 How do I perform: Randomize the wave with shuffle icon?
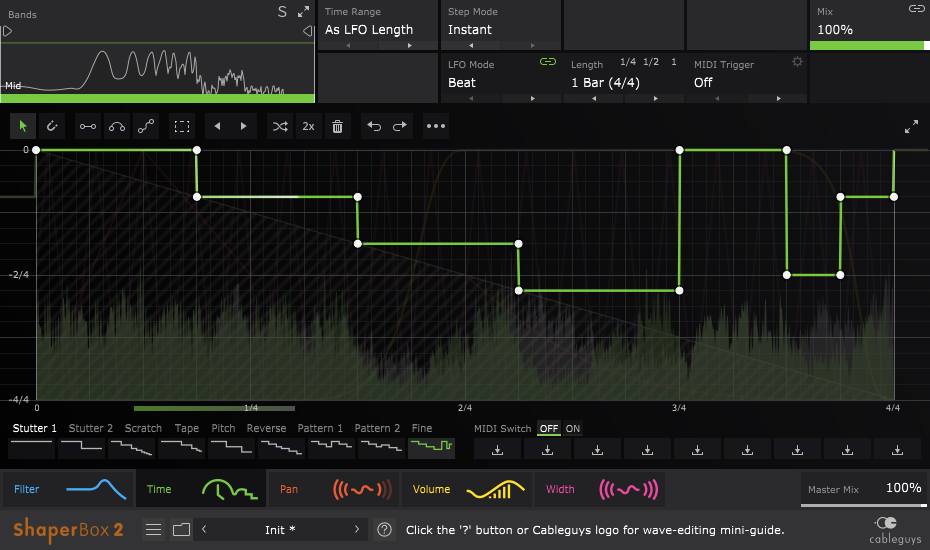coord(280,126)
